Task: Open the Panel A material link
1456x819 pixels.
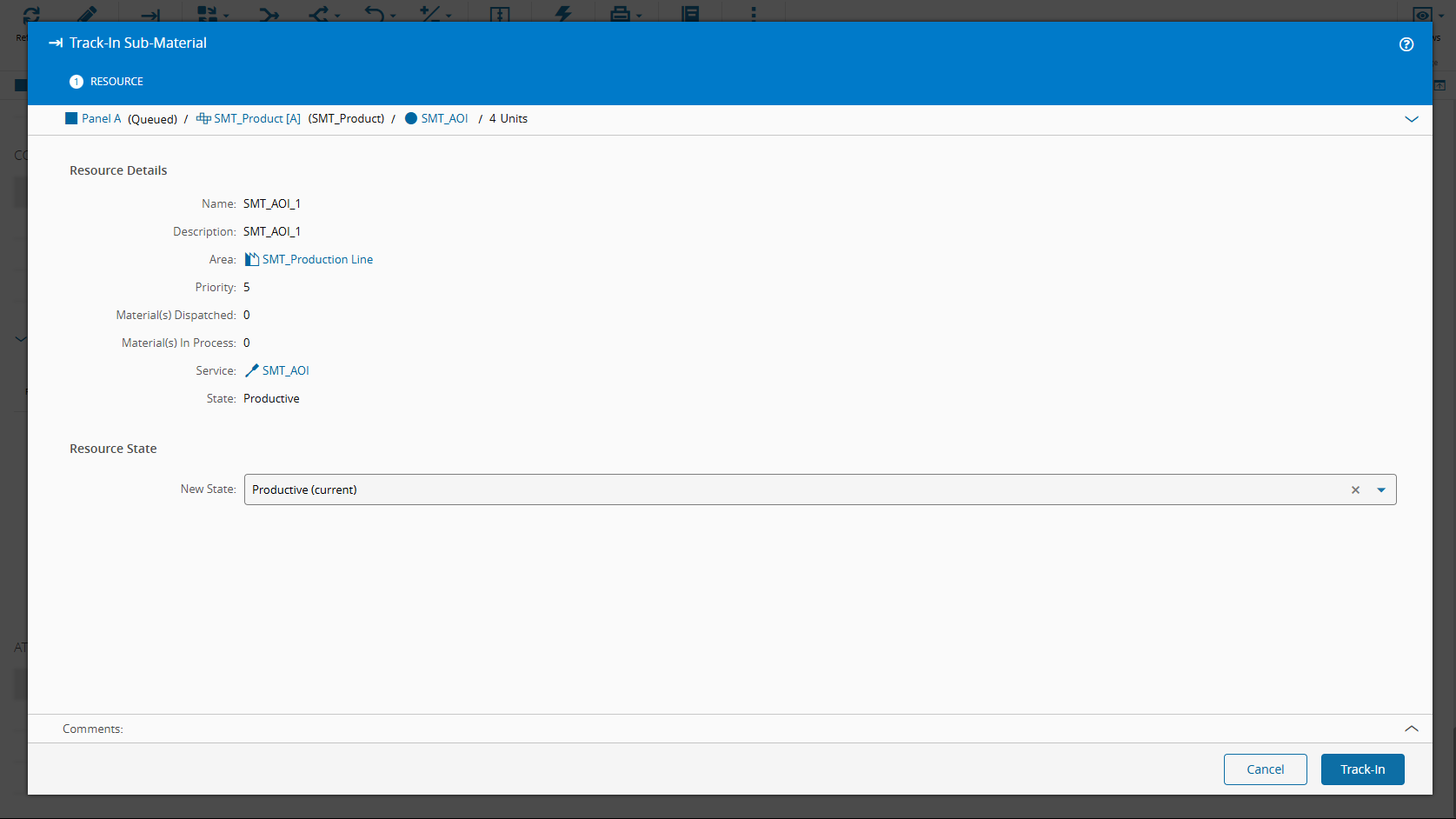Action: (x=101, y=118)
